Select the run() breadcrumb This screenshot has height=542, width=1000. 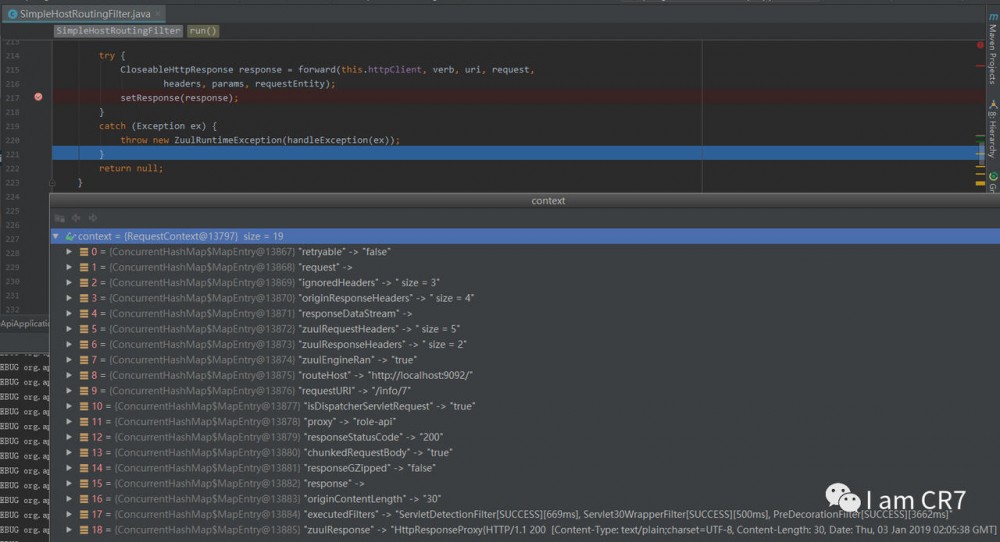203,31
